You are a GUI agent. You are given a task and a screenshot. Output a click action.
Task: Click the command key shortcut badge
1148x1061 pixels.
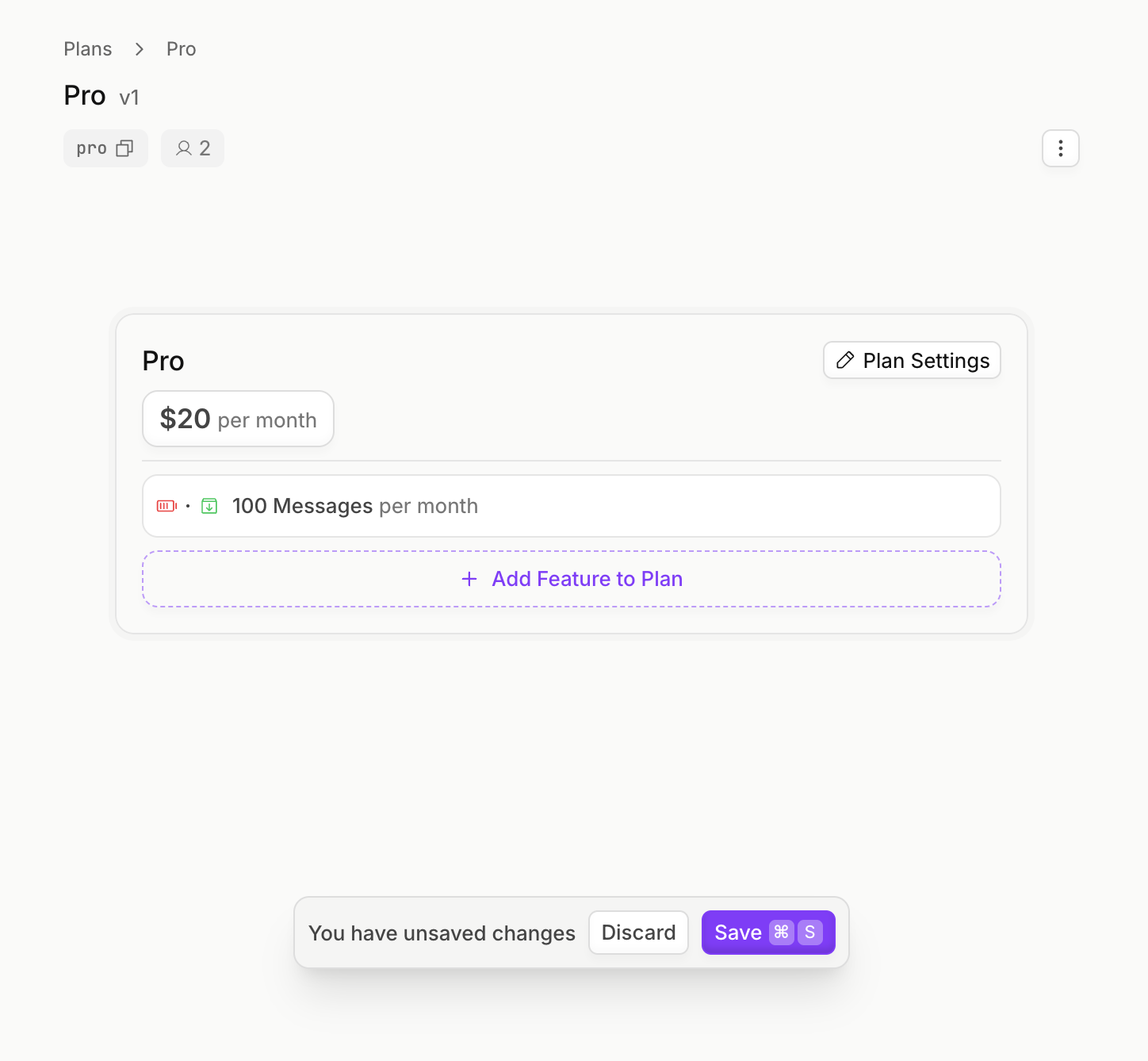point(781,933)
